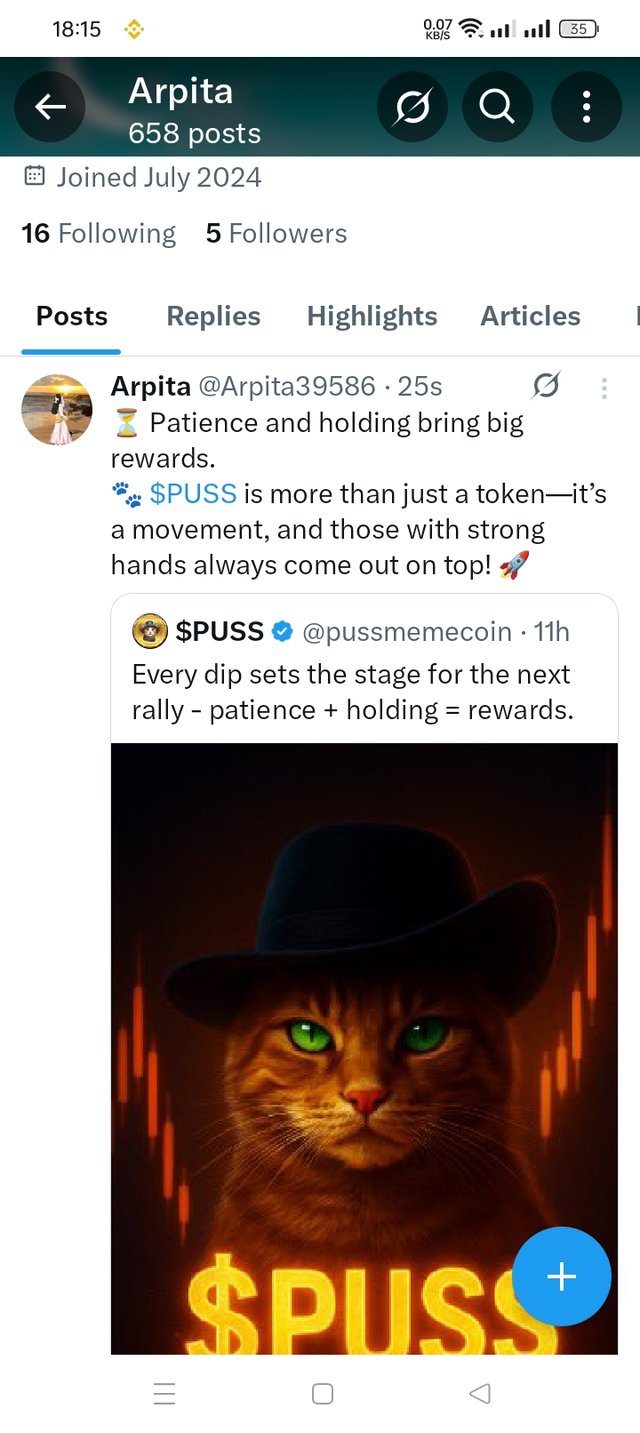Open Arpita's profile avatar thumbnail
The image size is (640, 1433).
(x=57, y=410)
